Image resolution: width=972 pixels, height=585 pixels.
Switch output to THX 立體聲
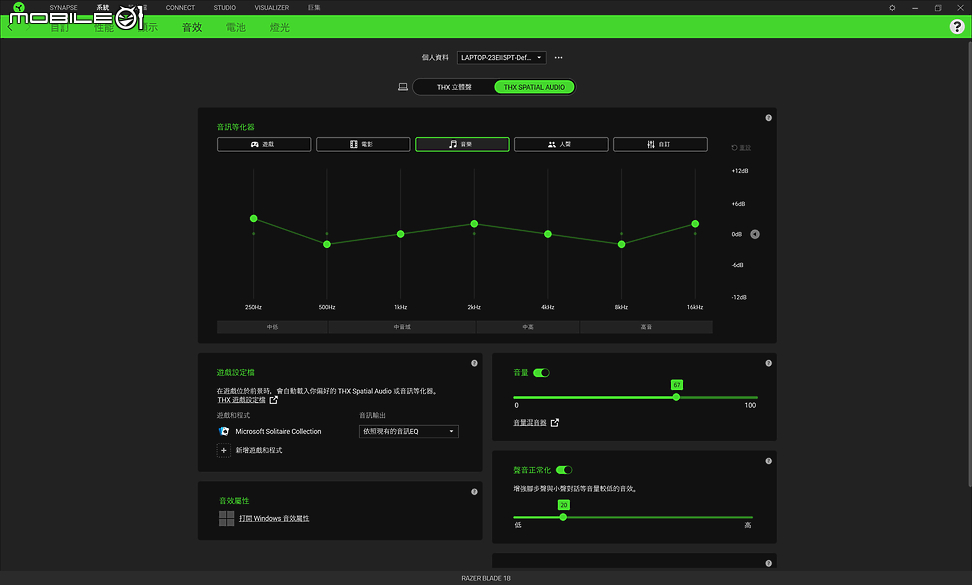[454, 87]
